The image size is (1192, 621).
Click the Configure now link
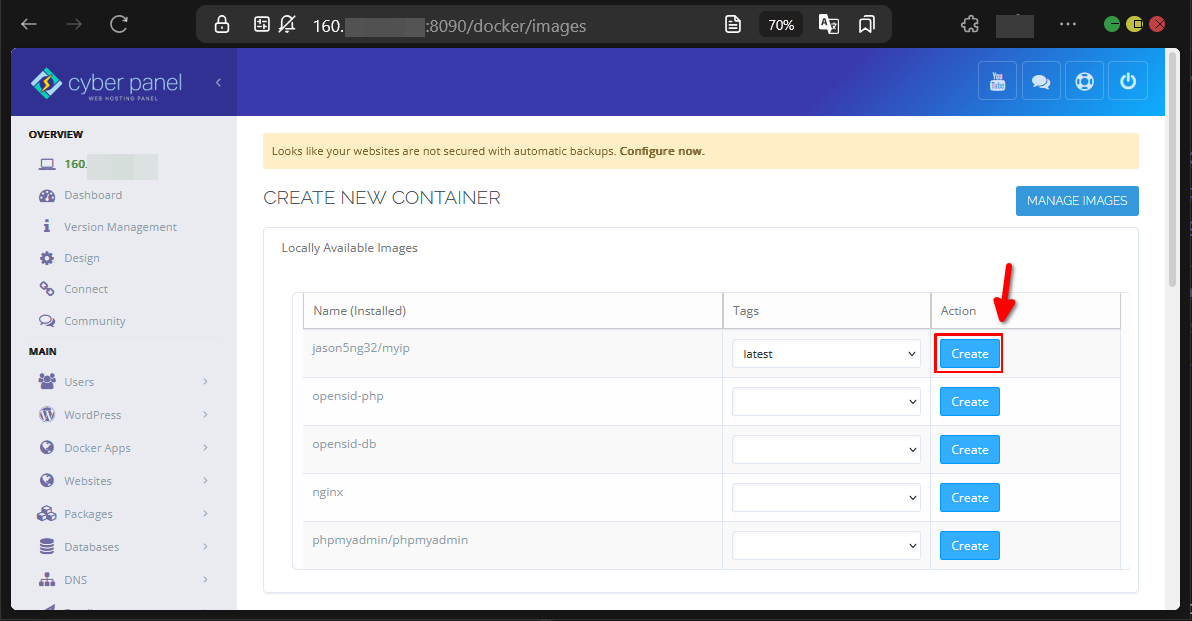[661, 151]
